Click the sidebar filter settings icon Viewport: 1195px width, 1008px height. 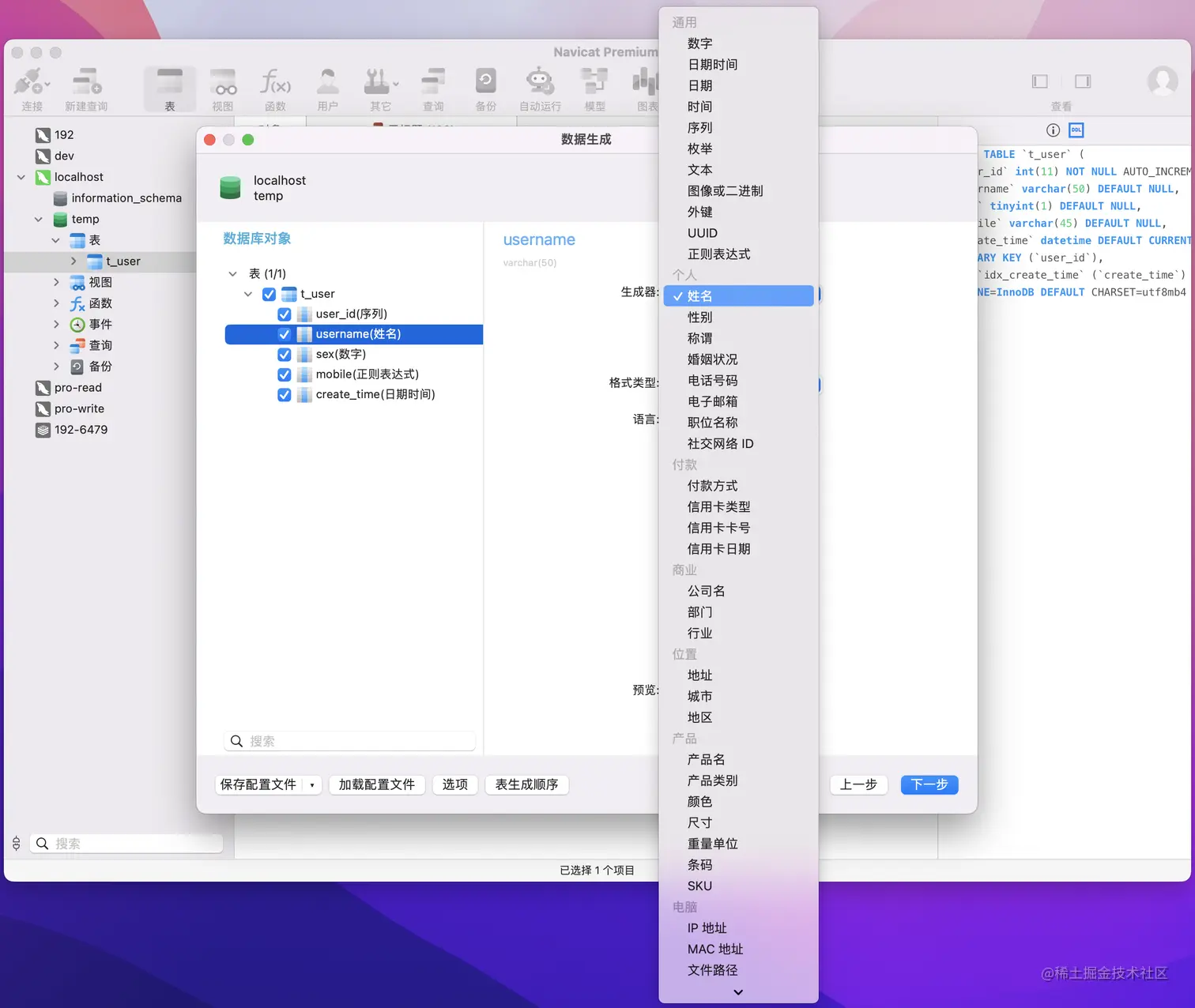[x=16, y=844]
